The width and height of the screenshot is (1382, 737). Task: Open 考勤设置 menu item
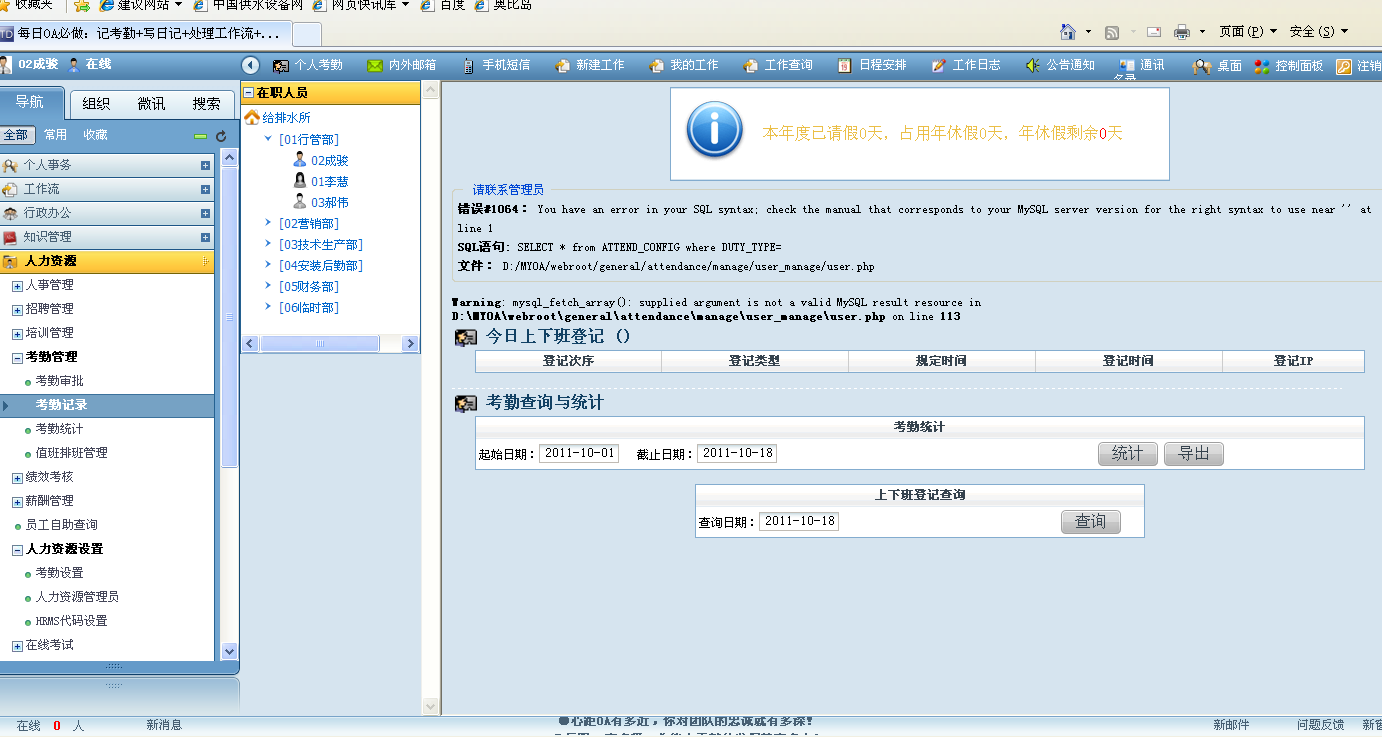pos(60,573)
